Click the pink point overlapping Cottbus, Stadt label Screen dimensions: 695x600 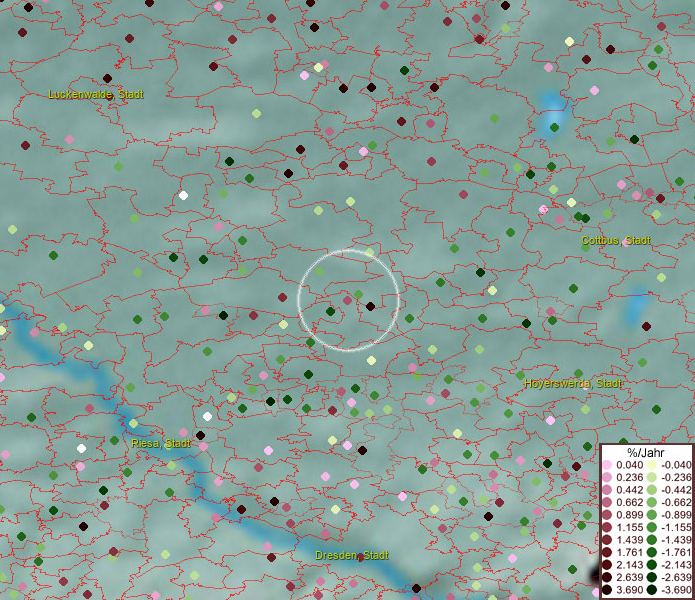pos(626,242)
